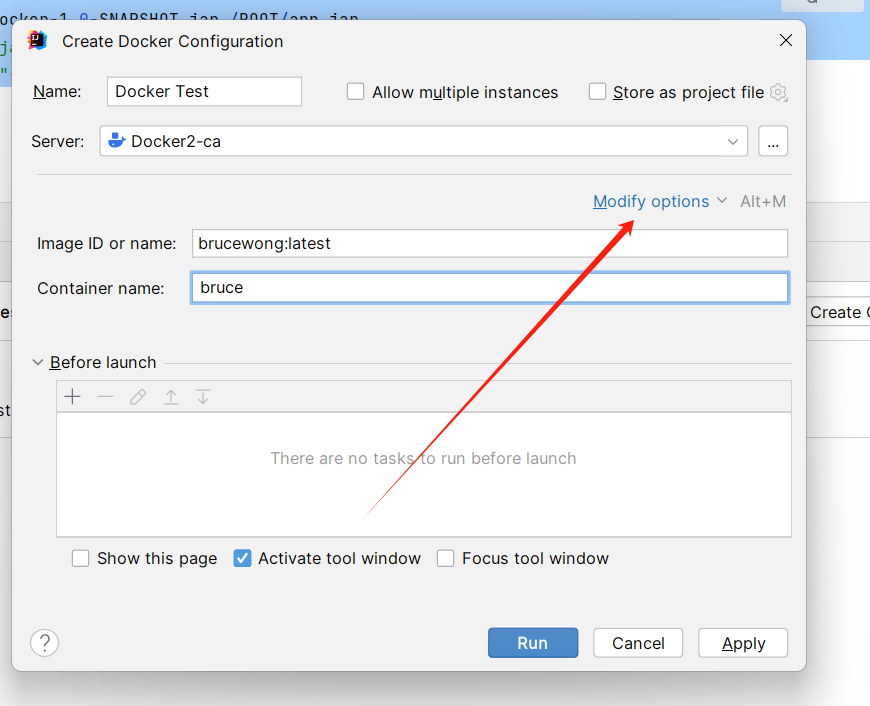Click the IntelliJ IDEA logo in title bar
The image size is (870, 706).
click(x=37, y=41)
